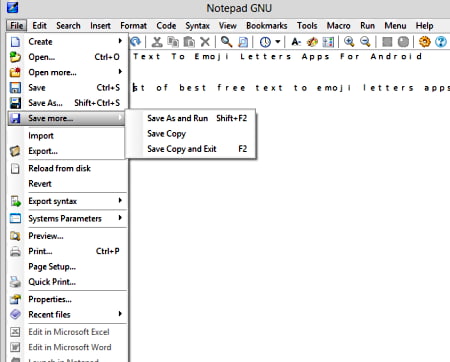Open the Tools menu
The height and width of the screenshot is (362, 450).
click(x=307, y=25)
